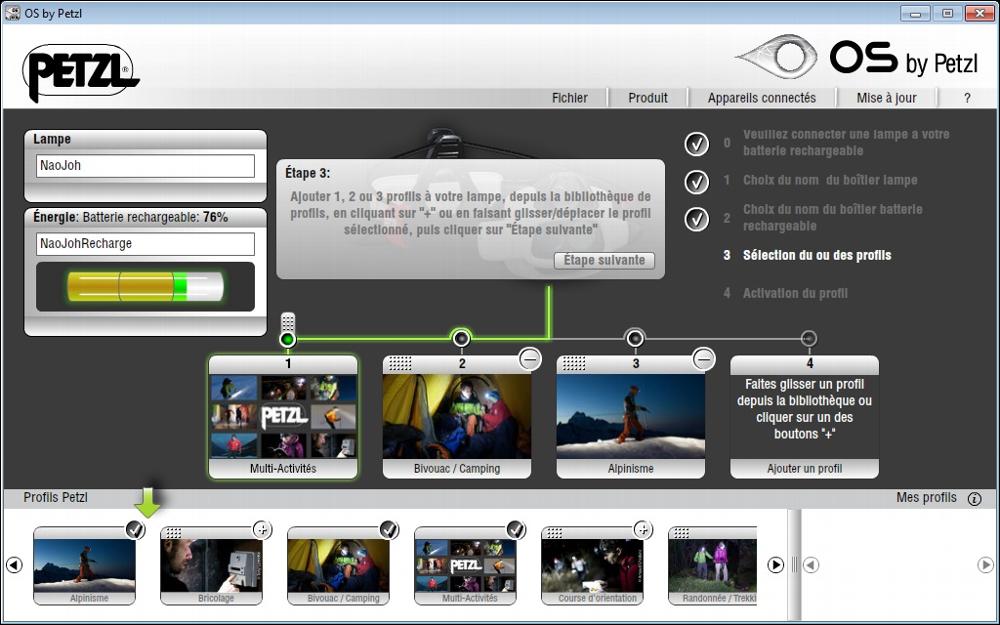Toggle the checkmark on Alpinisme library profile

click(x=135, y=529)
